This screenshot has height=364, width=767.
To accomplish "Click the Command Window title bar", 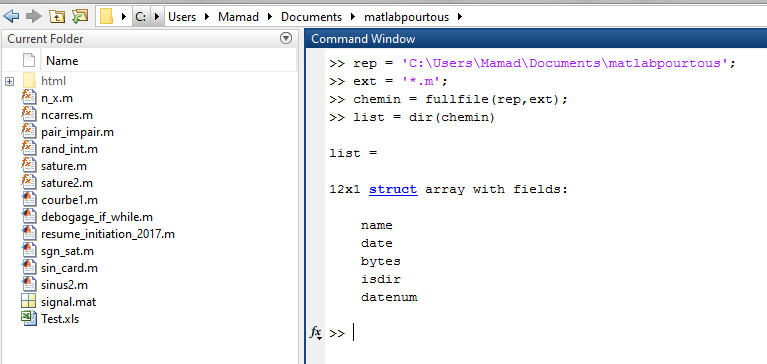I will pos(536,39).
